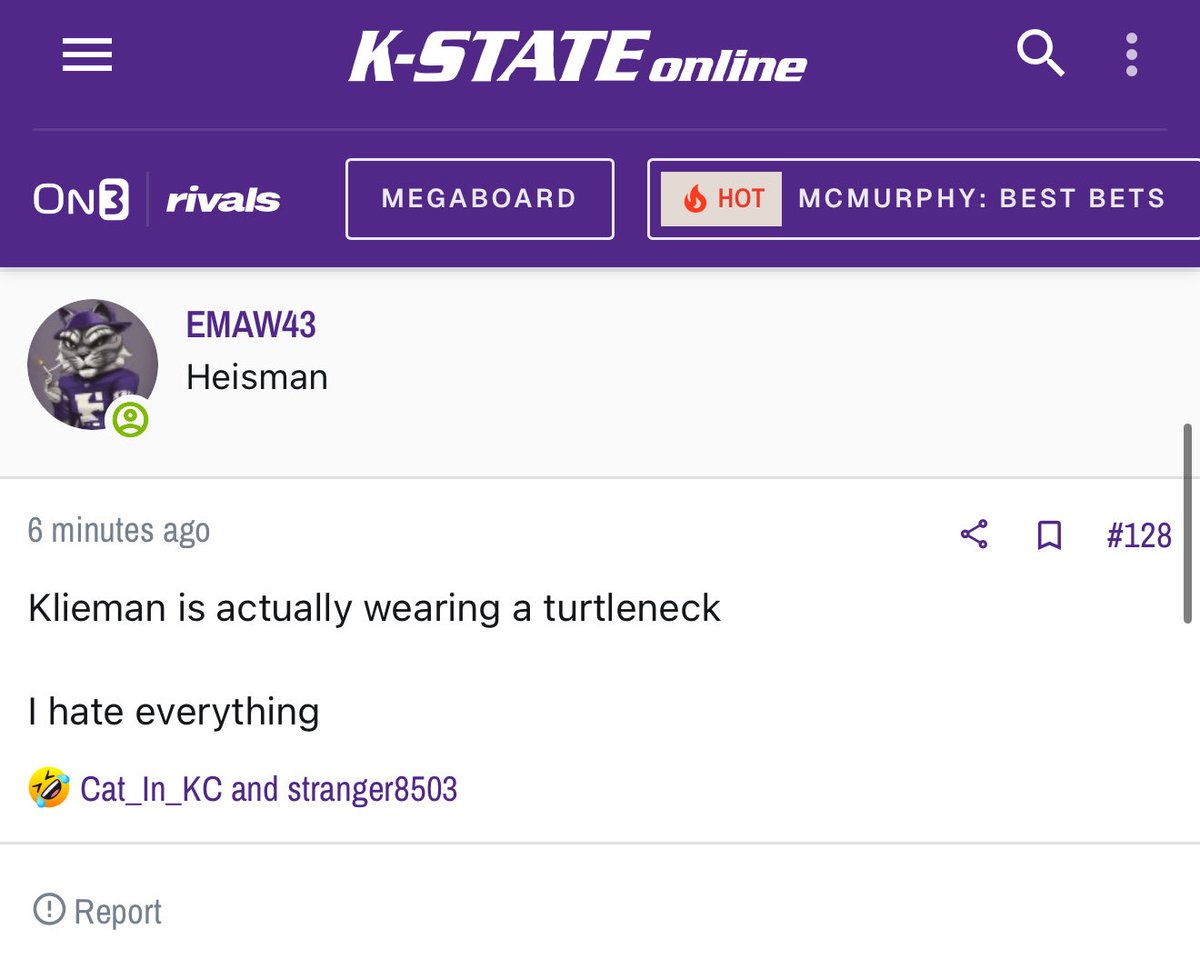Click the HOT flame badge
Image resolution: width=1200 pixels, height=969 pixels.
point(721,199)
